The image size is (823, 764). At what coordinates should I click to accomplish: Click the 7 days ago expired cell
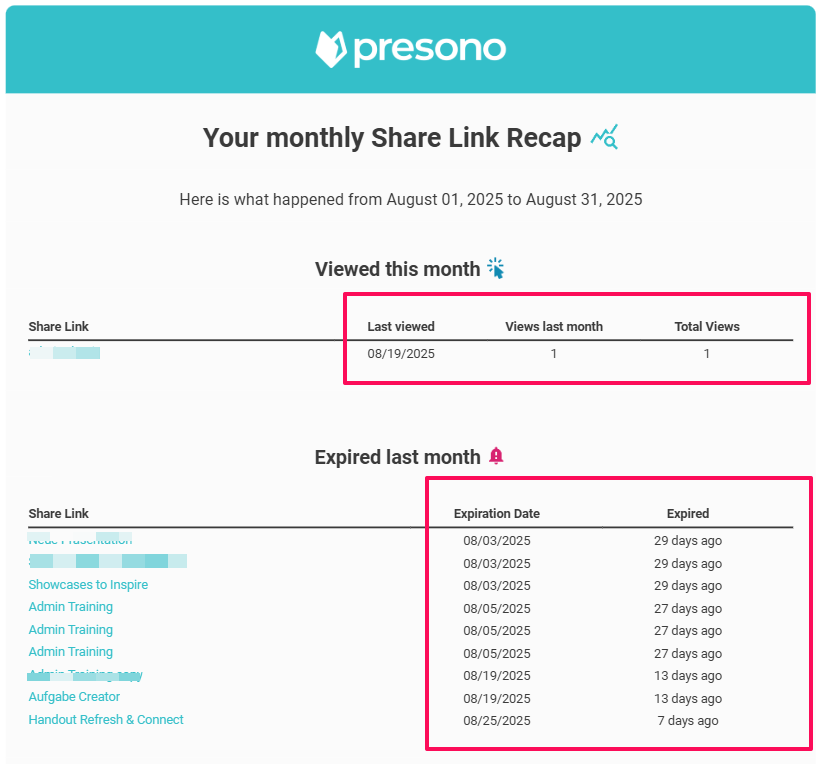pos(688,721)
